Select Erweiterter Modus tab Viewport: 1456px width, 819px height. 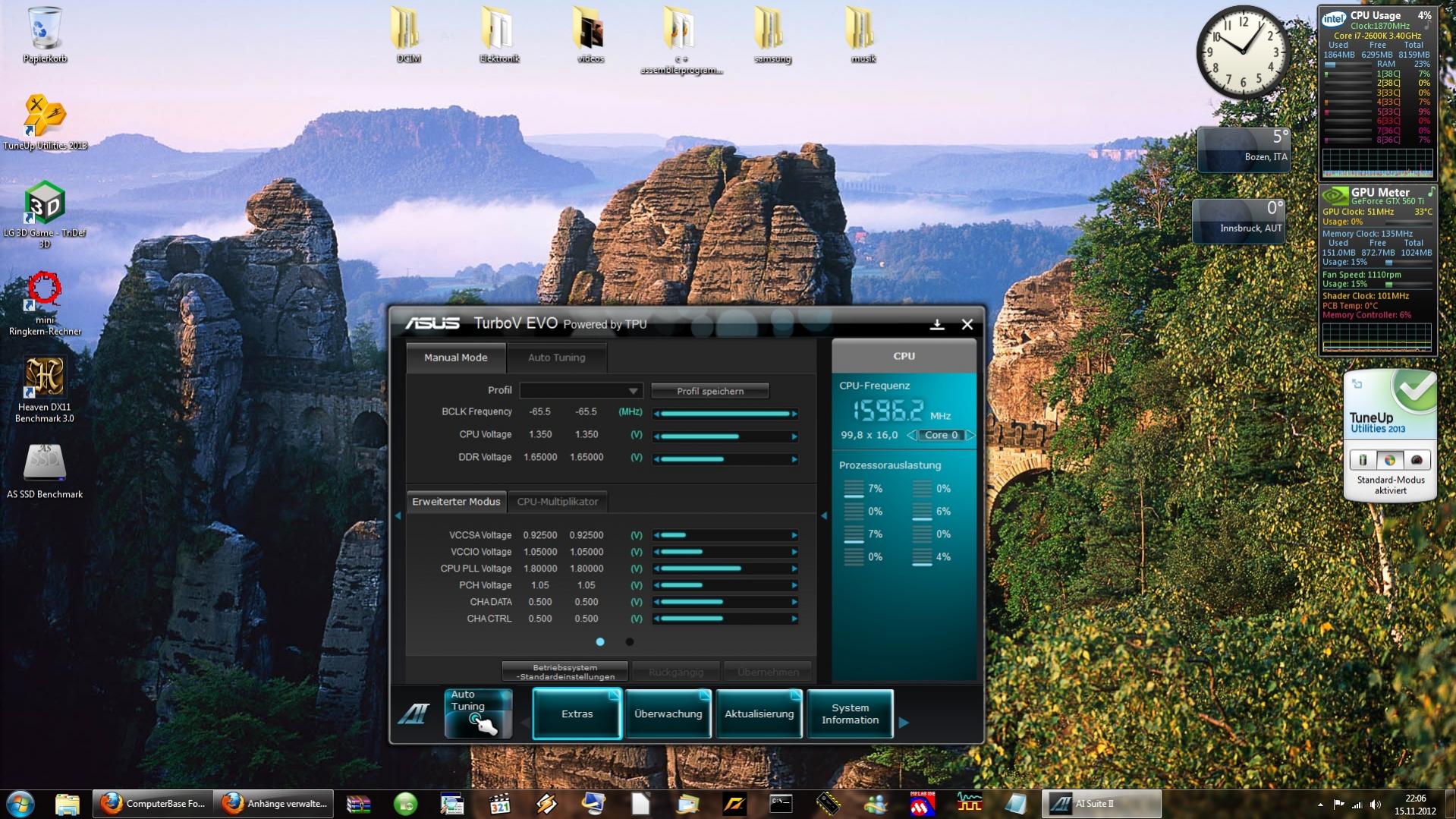click(456, 502)
